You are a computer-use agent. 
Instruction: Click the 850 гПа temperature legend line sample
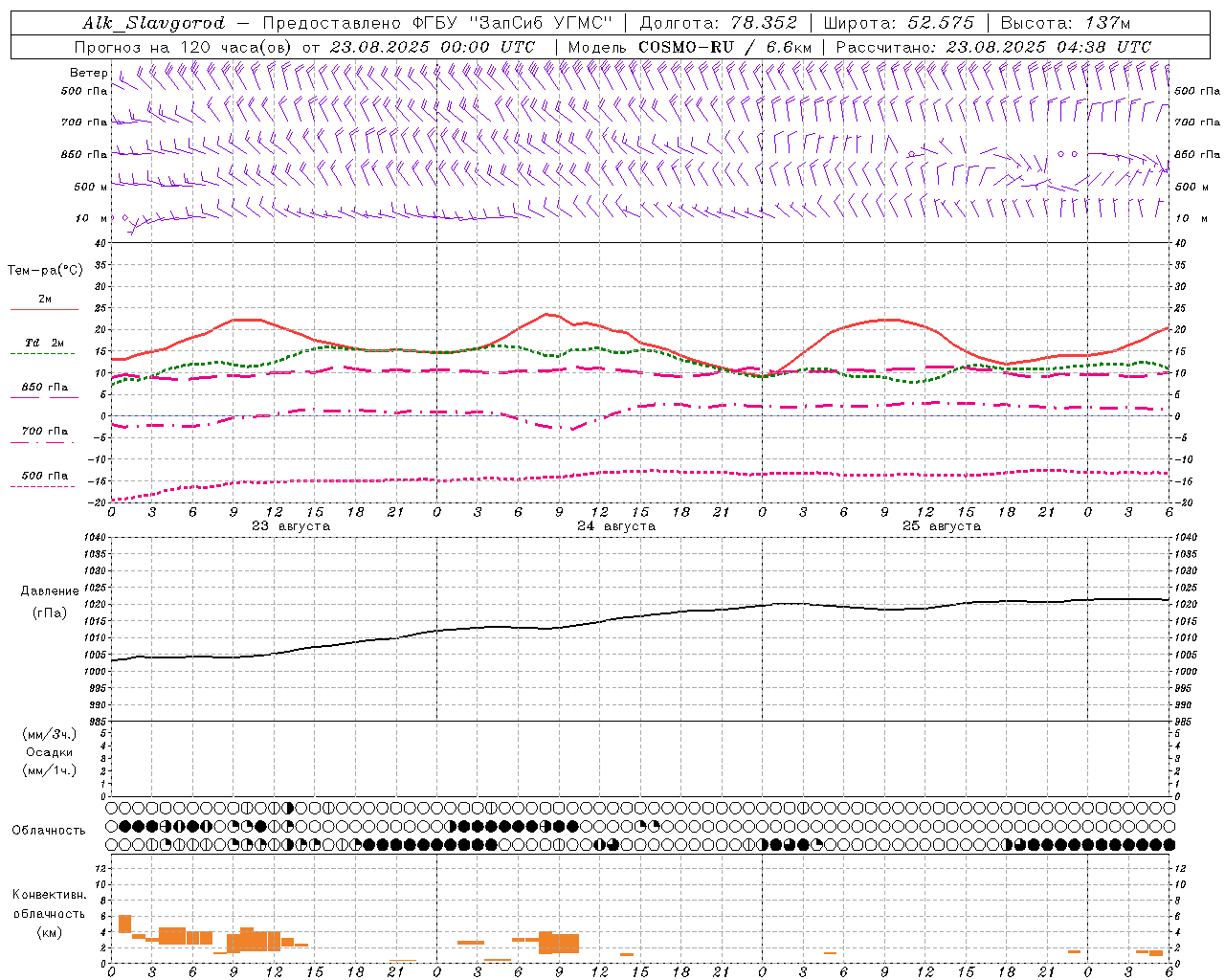click(x=44, y=397)
